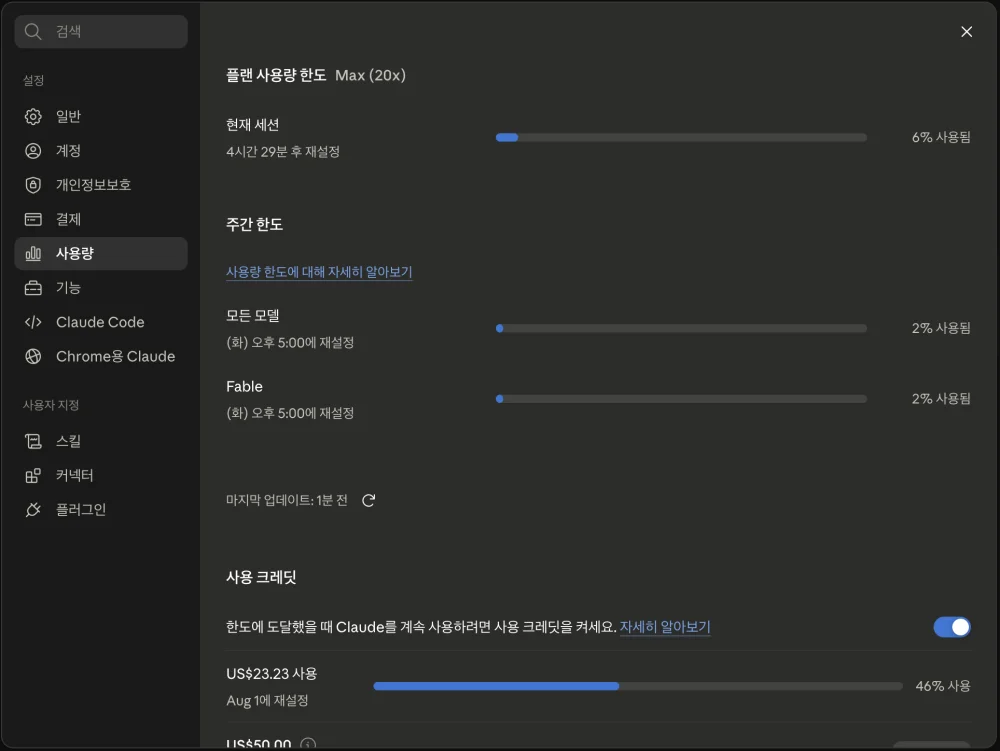This screenshot has width=1000, height=751.
Task: Switch to the Claude Code settings
Action: point(101,322)
